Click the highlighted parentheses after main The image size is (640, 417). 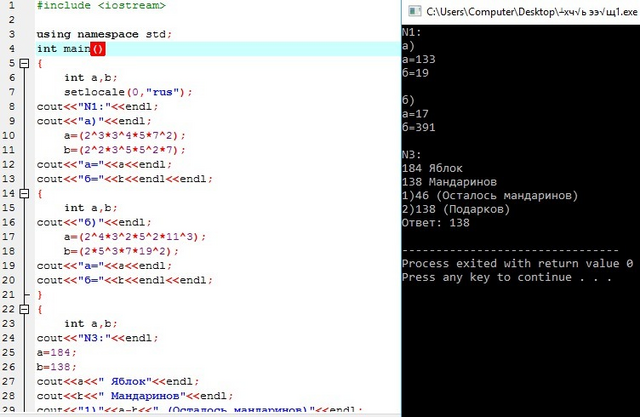tap(98, 49)
